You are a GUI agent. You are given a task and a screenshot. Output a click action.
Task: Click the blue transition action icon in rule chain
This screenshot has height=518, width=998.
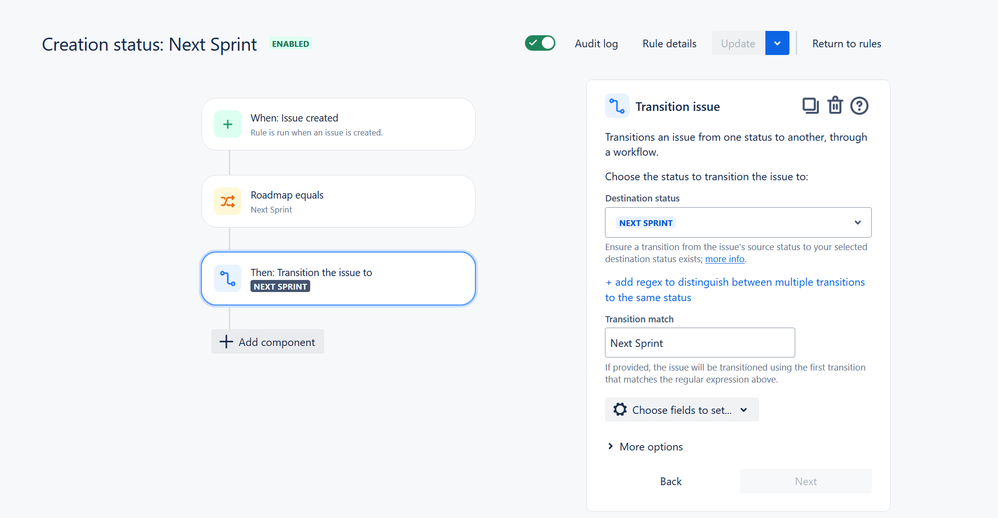227,278
